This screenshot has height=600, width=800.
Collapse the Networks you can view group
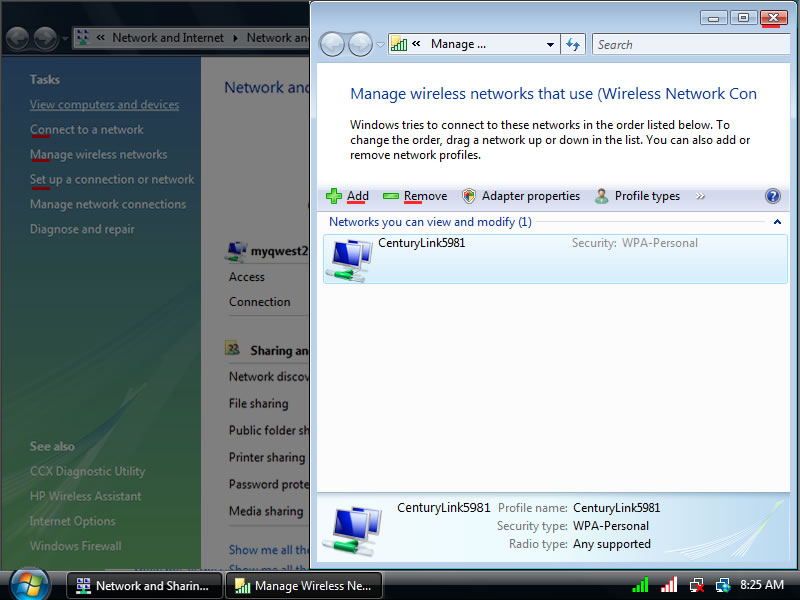pos(777,222)
